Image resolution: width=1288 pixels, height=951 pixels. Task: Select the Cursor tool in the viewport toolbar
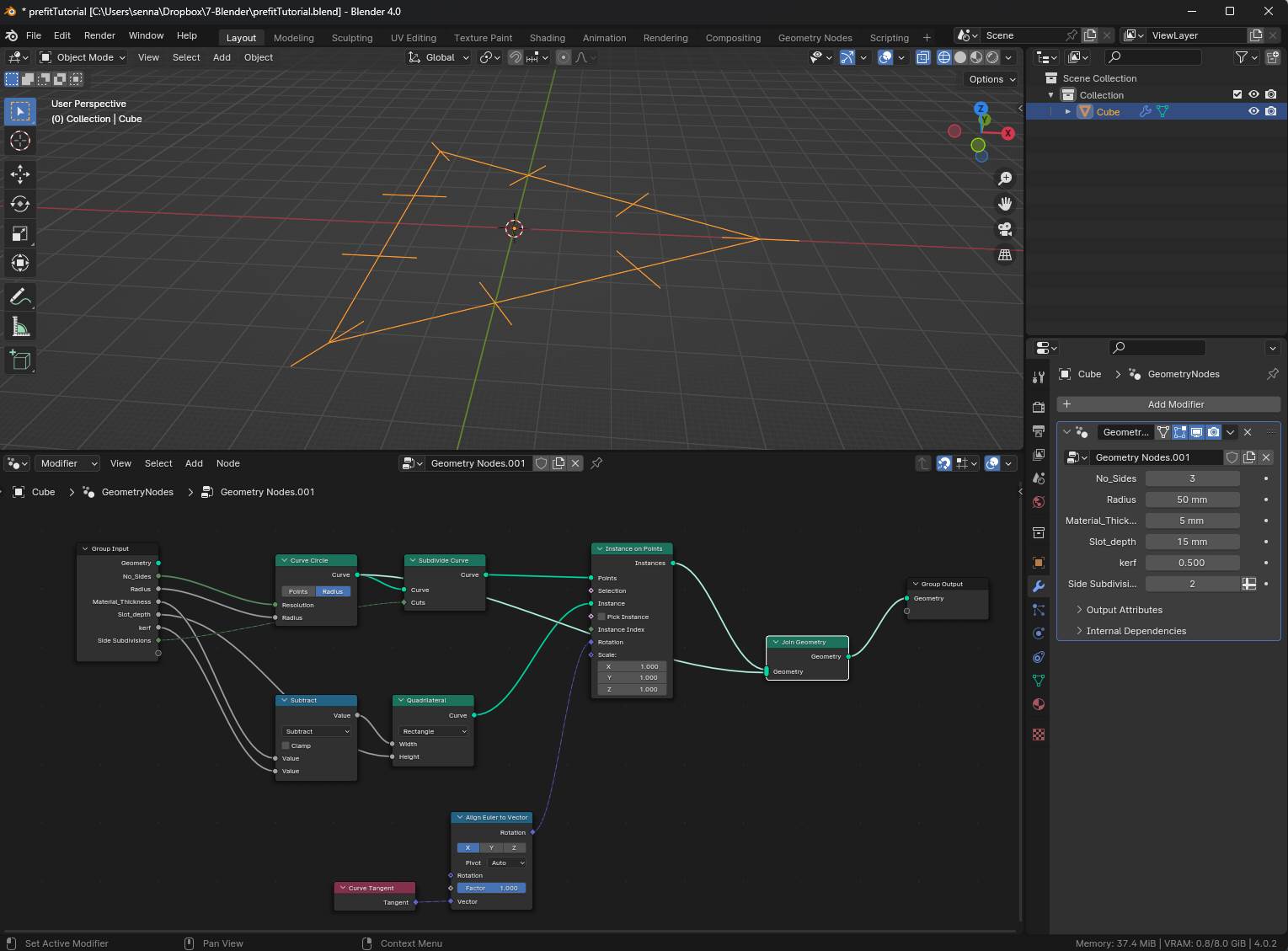click(20, 142)
